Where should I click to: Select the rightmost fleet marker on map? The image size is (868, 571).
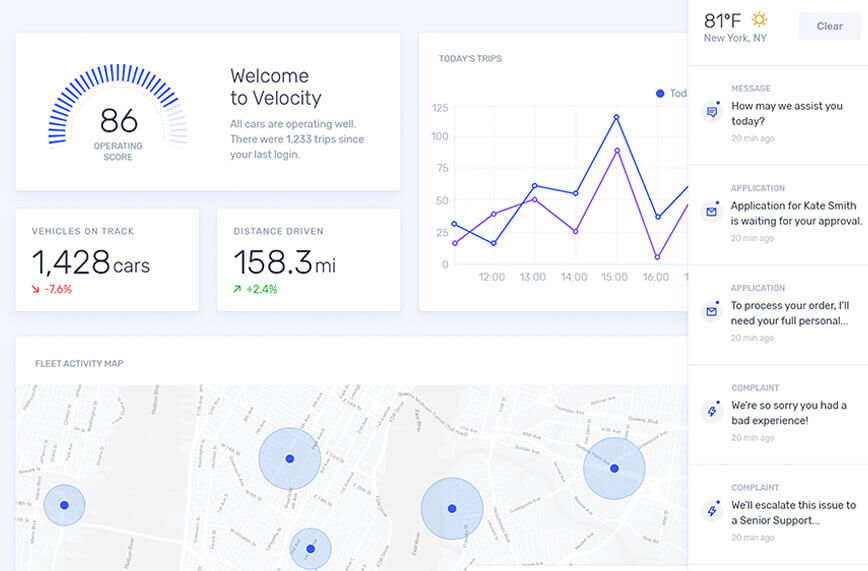click(x=614, y=468)
